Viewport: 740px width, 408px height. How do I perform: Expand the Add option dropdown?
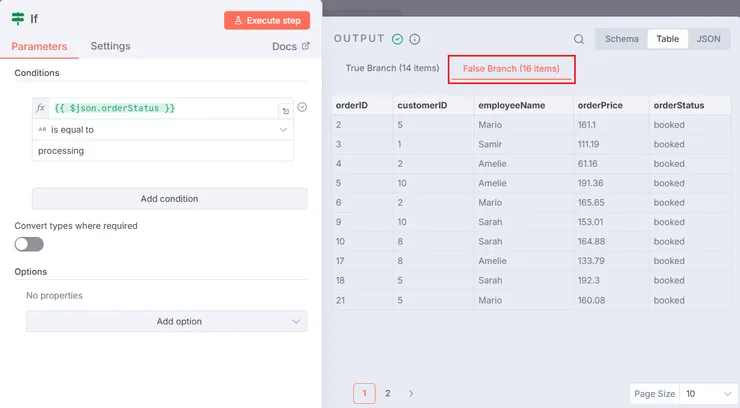click(166, 321)
